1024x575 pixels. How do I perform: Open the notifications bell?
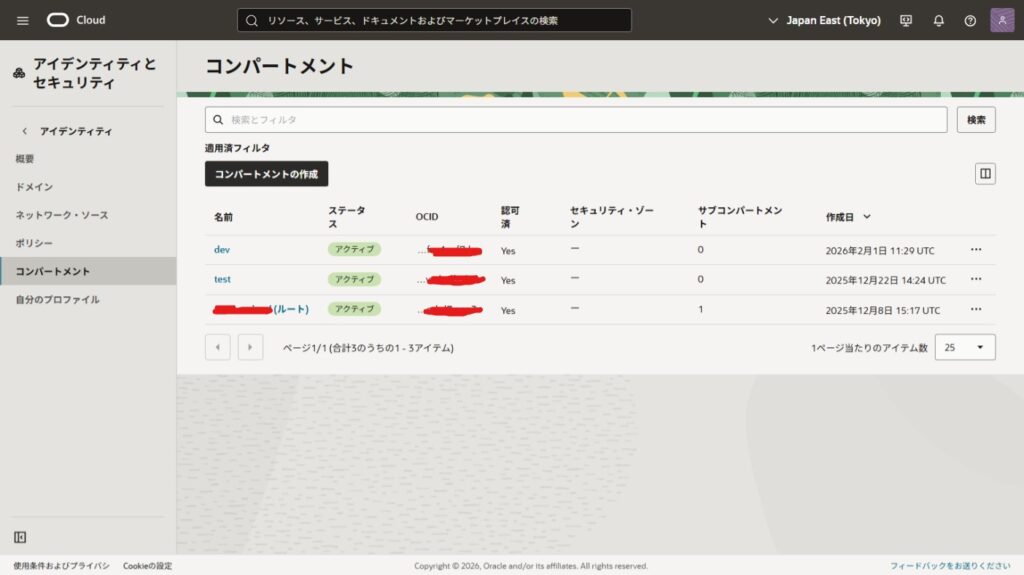tap(938, 20)
